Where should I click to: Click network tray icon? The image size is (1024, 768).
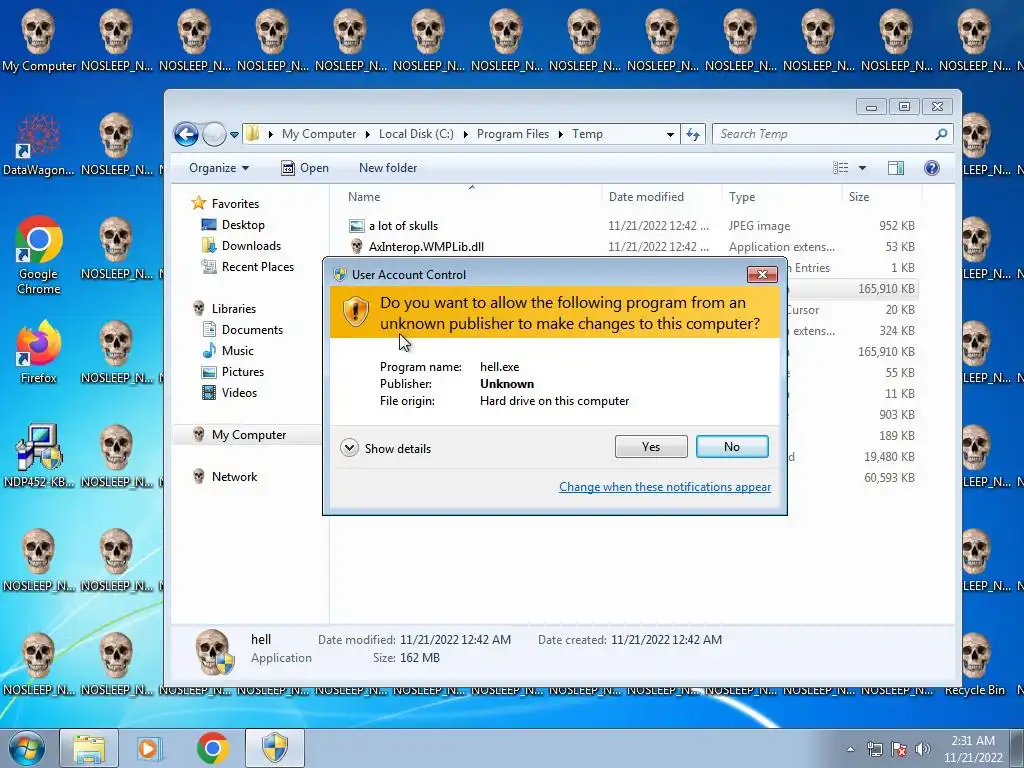click(x=874, y=749)
